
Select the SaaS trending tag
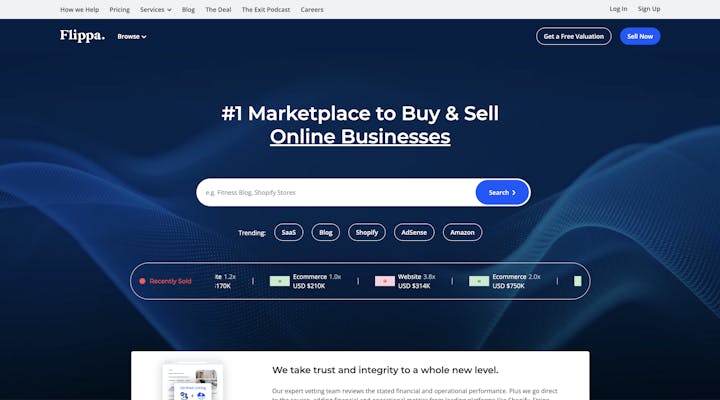pos(288,232)
